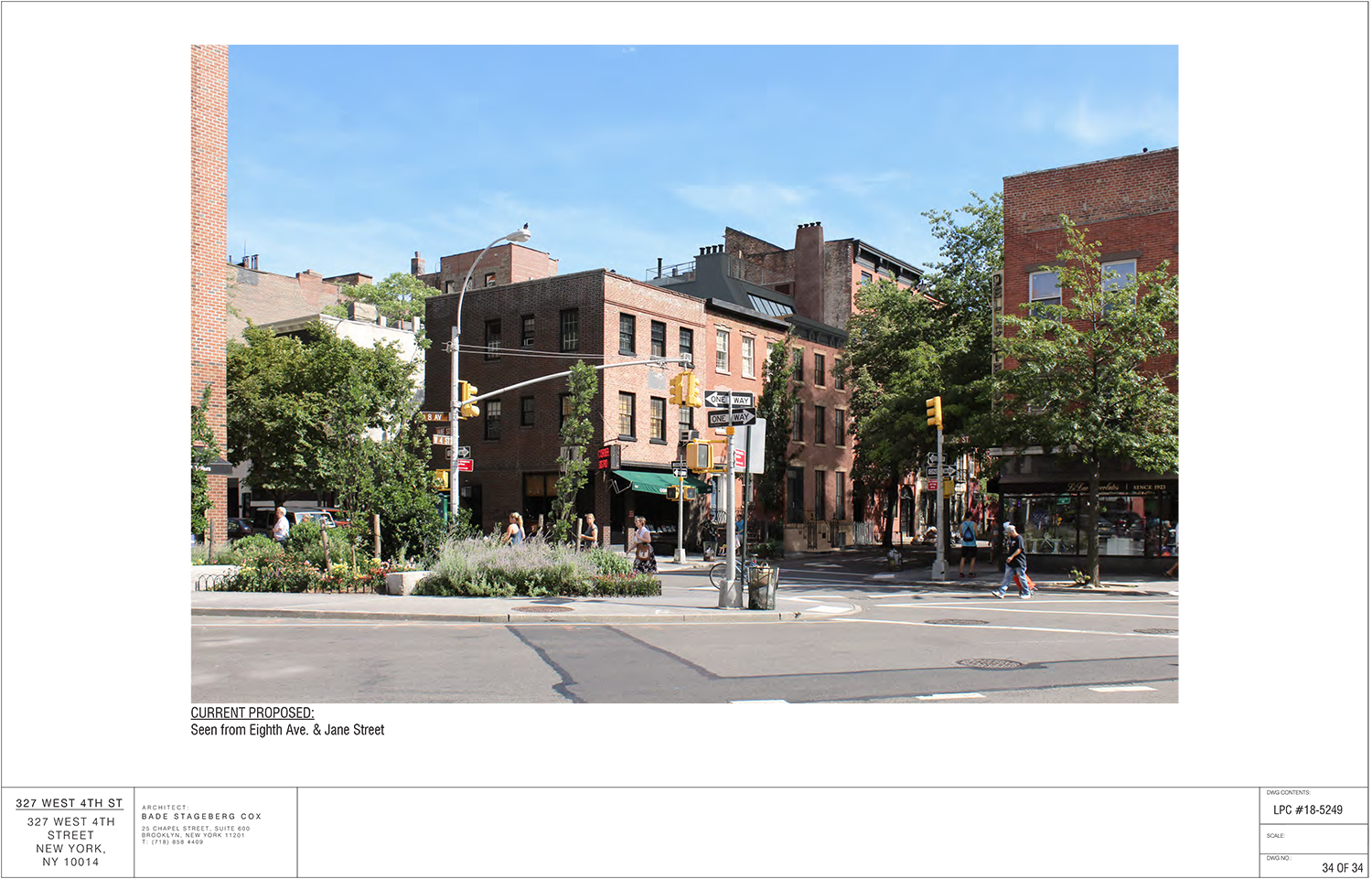Click the architect phone number line
This screenshot has height=879, width=1372.
coord(173,841)
